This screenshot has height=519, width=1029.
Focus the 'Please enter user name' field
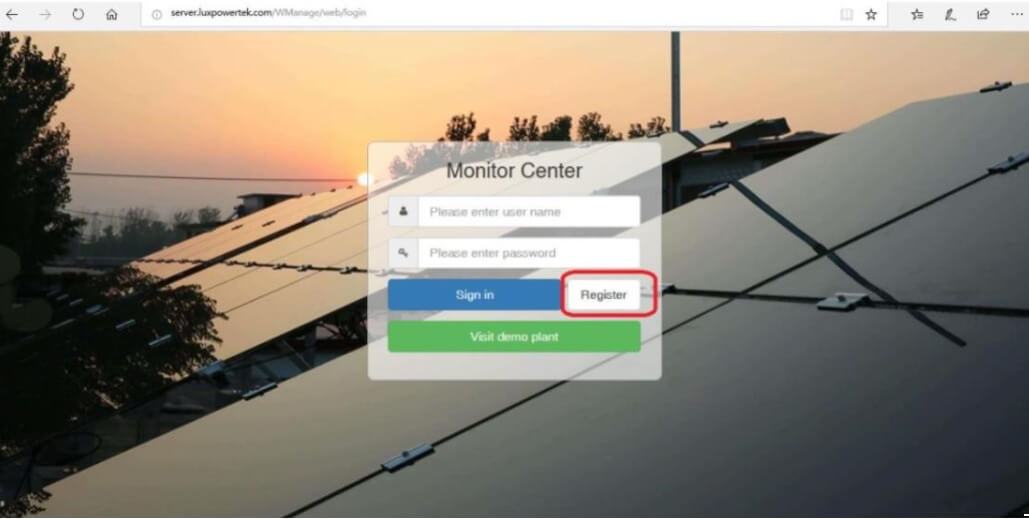[529, 211]
